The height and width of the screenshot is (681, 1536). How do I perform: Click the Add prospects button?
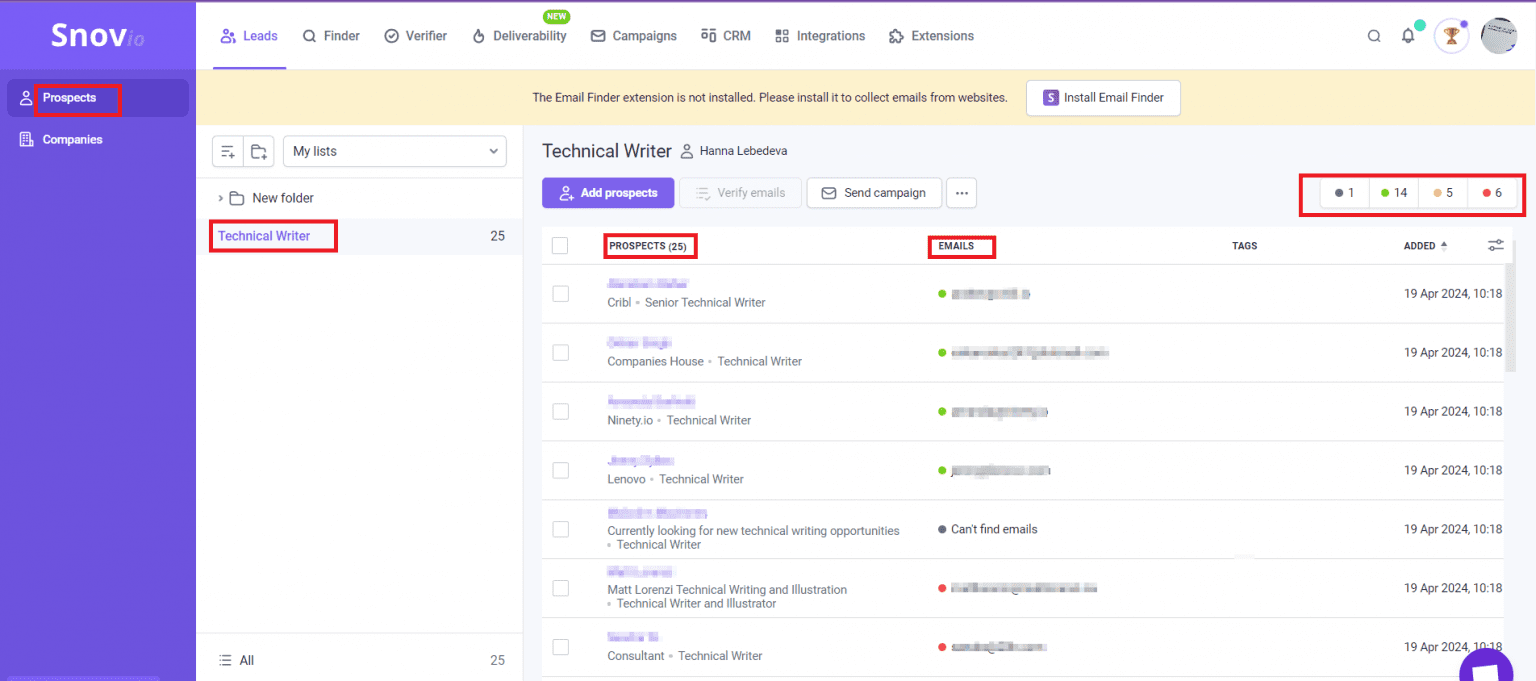click(x=608, y=193)
